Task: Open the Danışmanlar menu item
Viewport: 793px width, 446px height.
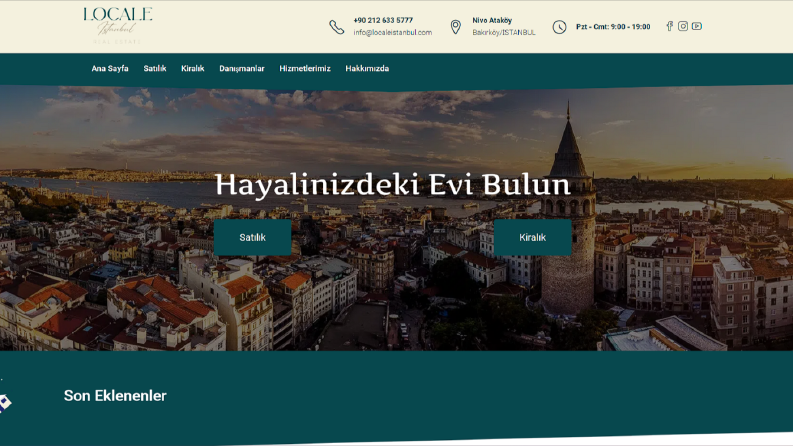Action: click(x=242, y=68)
